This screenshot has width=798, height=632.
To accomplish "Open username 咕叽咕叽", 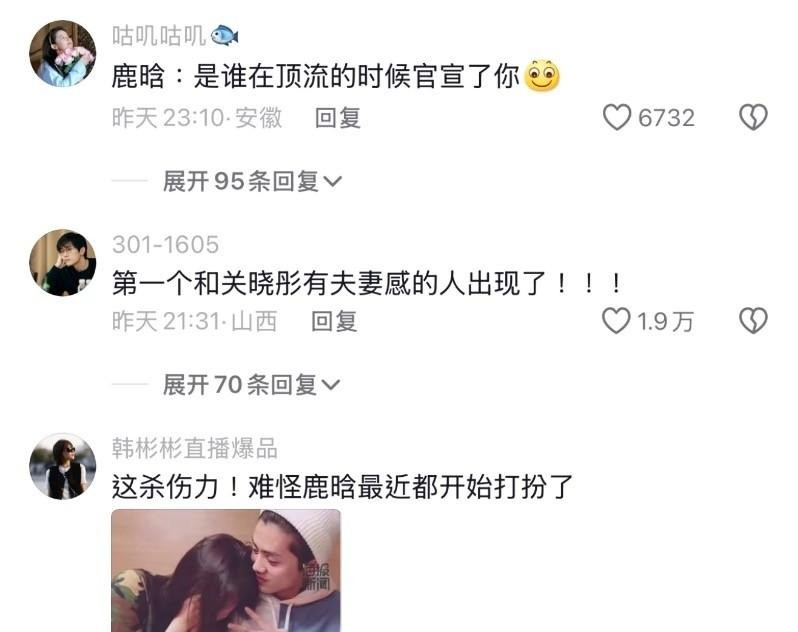I will pos(159,36).
